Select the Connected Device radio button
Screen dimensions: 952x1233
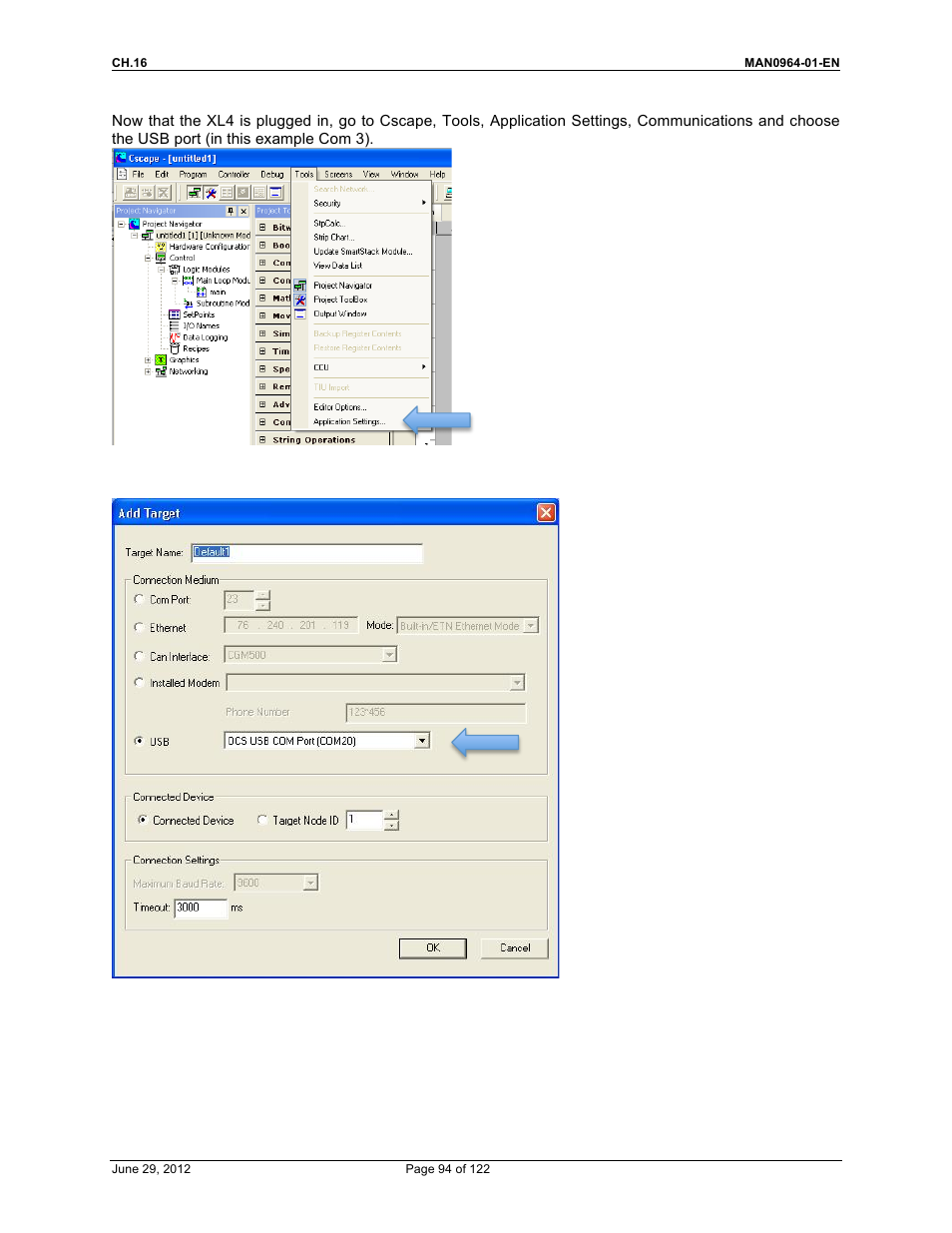pyautogui.click(x=143, y=820)
